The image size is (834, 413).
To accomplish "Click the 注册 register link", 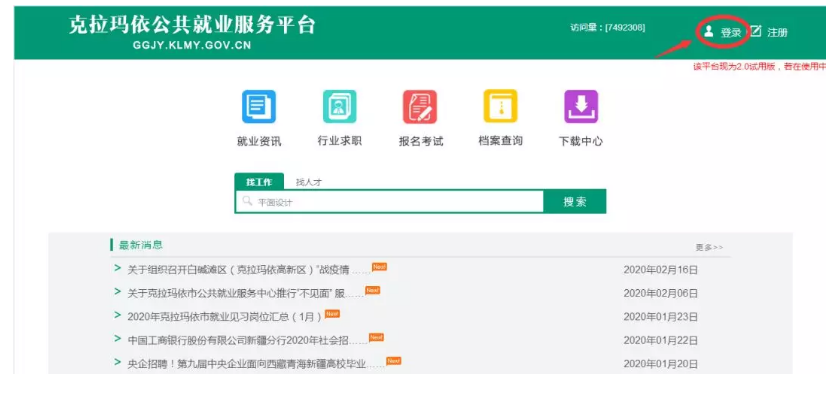I will pyautogui.click(x=777, y=33).
